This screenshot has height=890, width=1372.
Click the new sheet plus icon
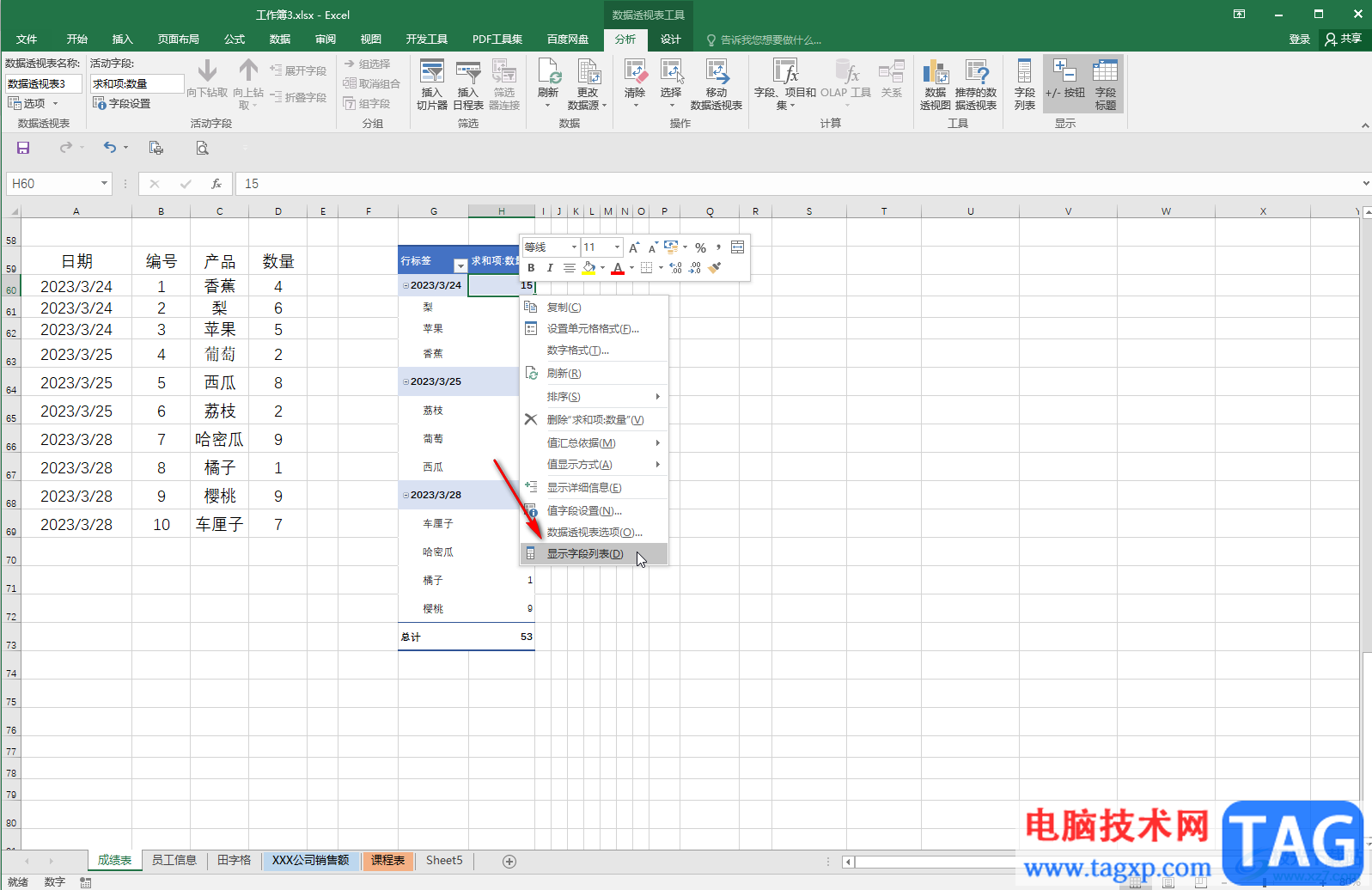(509, 861)
